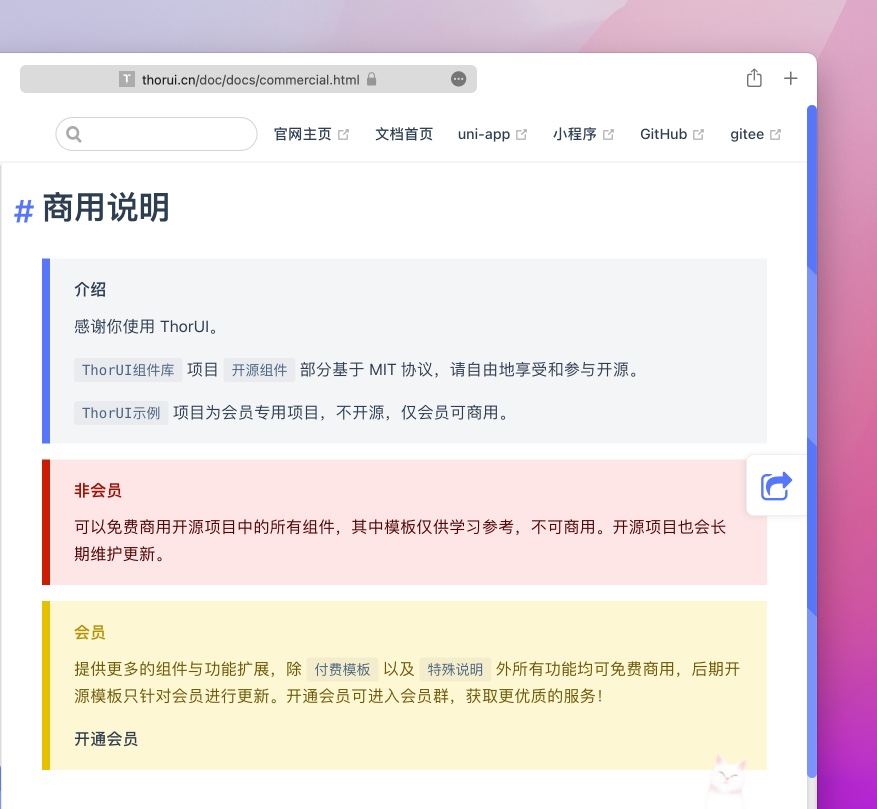Open gitee nav link
The height and width of the screenshot is (809, 877).
756,134
